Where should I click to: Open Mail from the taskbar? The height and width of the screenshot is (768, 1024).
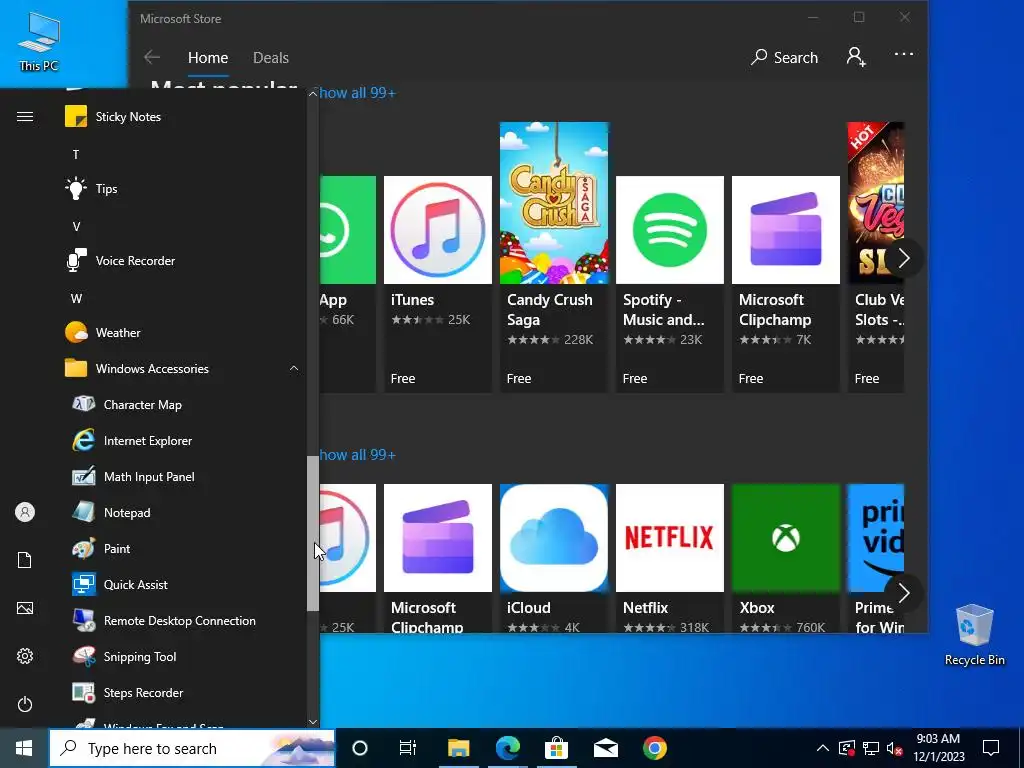605,748
